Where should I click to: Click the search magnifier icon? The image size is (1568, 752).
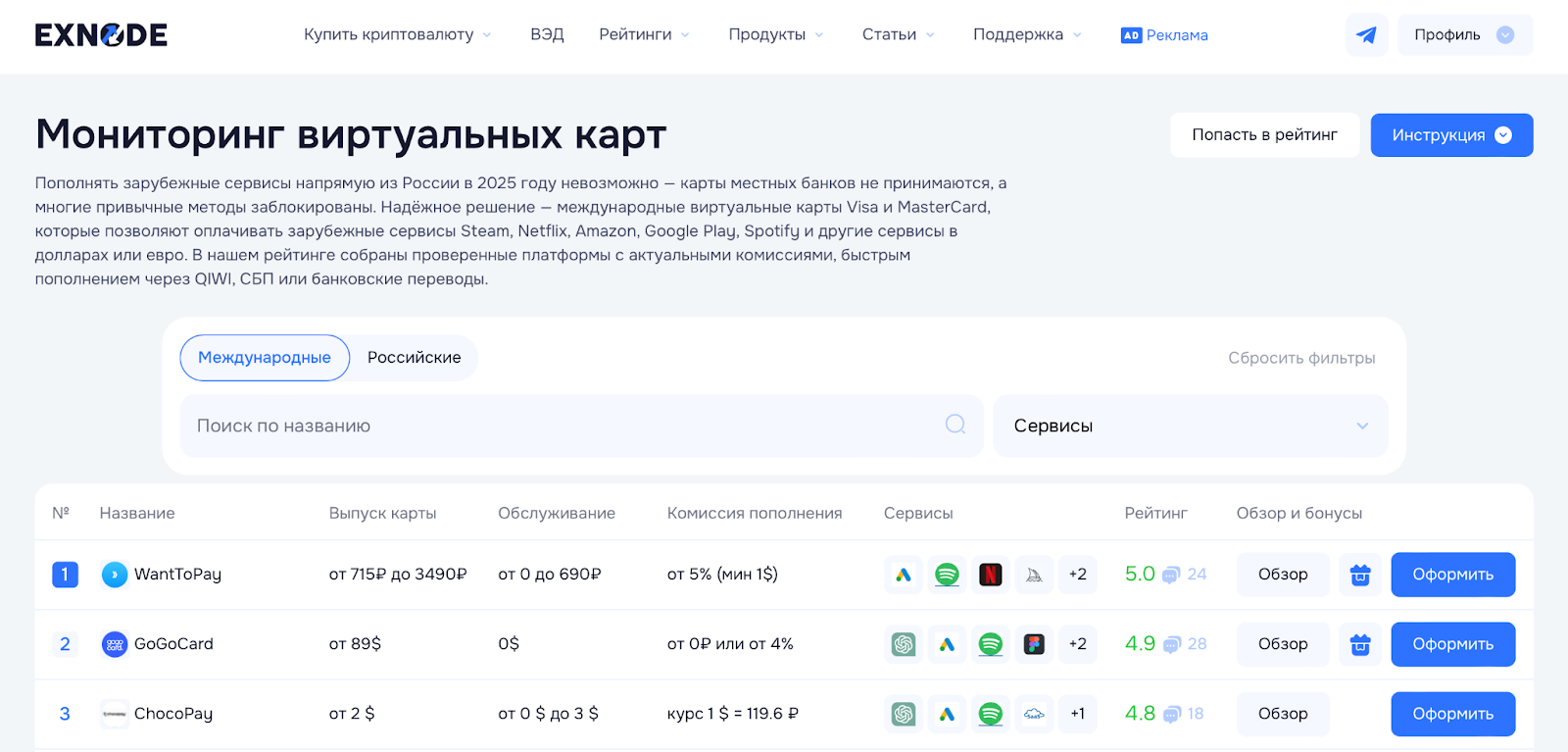pyautogui.click(x=955, y=425)
